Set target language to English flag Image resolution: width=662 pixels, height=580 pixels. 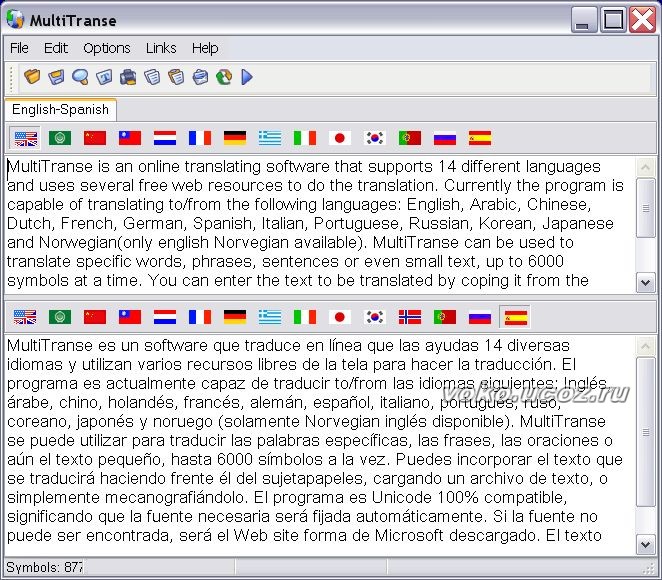tap(25, 317)
